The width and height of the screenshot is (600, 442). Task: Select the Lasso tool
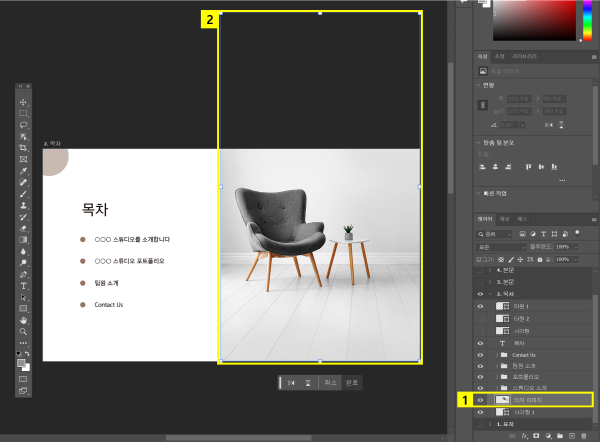(x=23, y=125)
